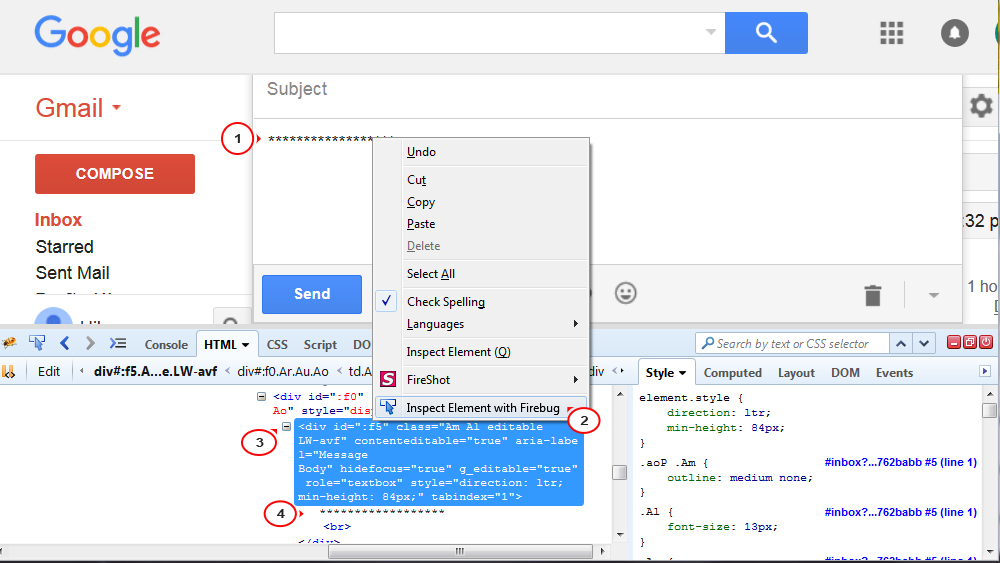This screenshot has width=1000, height=563.
Task: Click the Style panel vertical scrollbar thumb
Action: [989, 410]
